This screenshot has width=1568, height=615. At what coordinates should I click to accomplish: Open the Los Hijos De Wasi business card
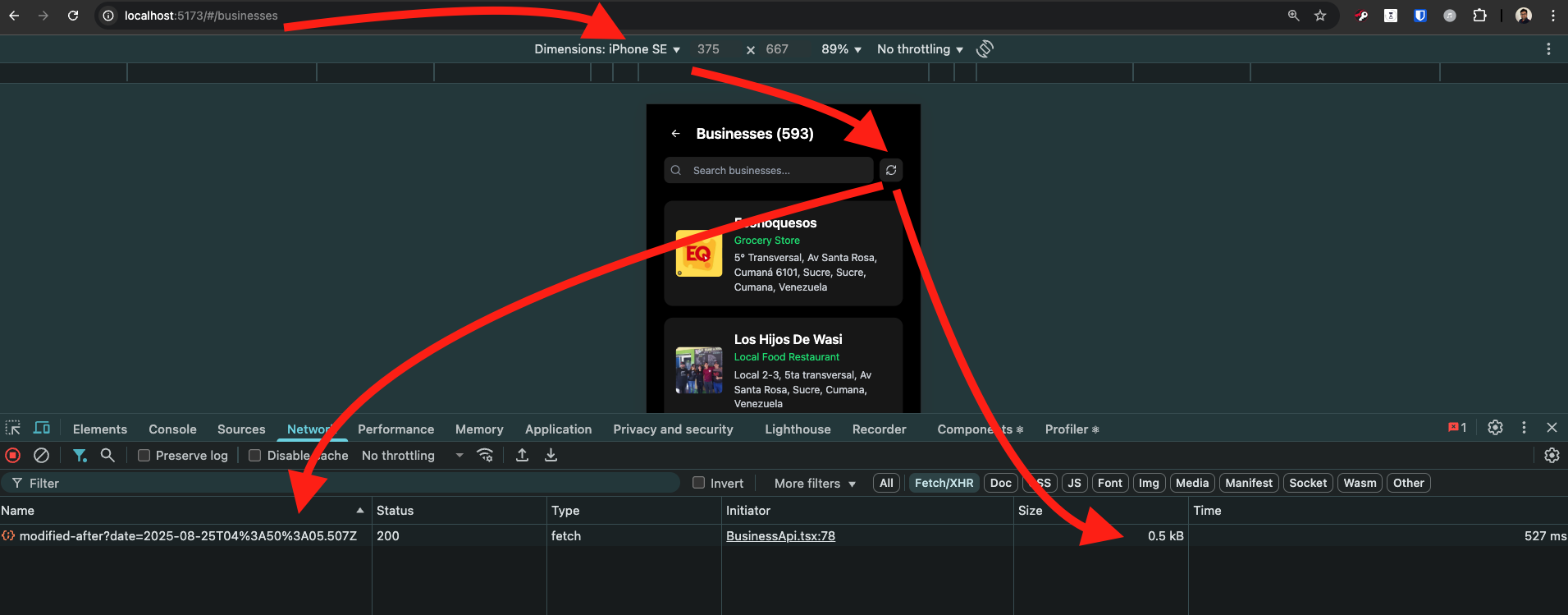[x=784, y=365]
